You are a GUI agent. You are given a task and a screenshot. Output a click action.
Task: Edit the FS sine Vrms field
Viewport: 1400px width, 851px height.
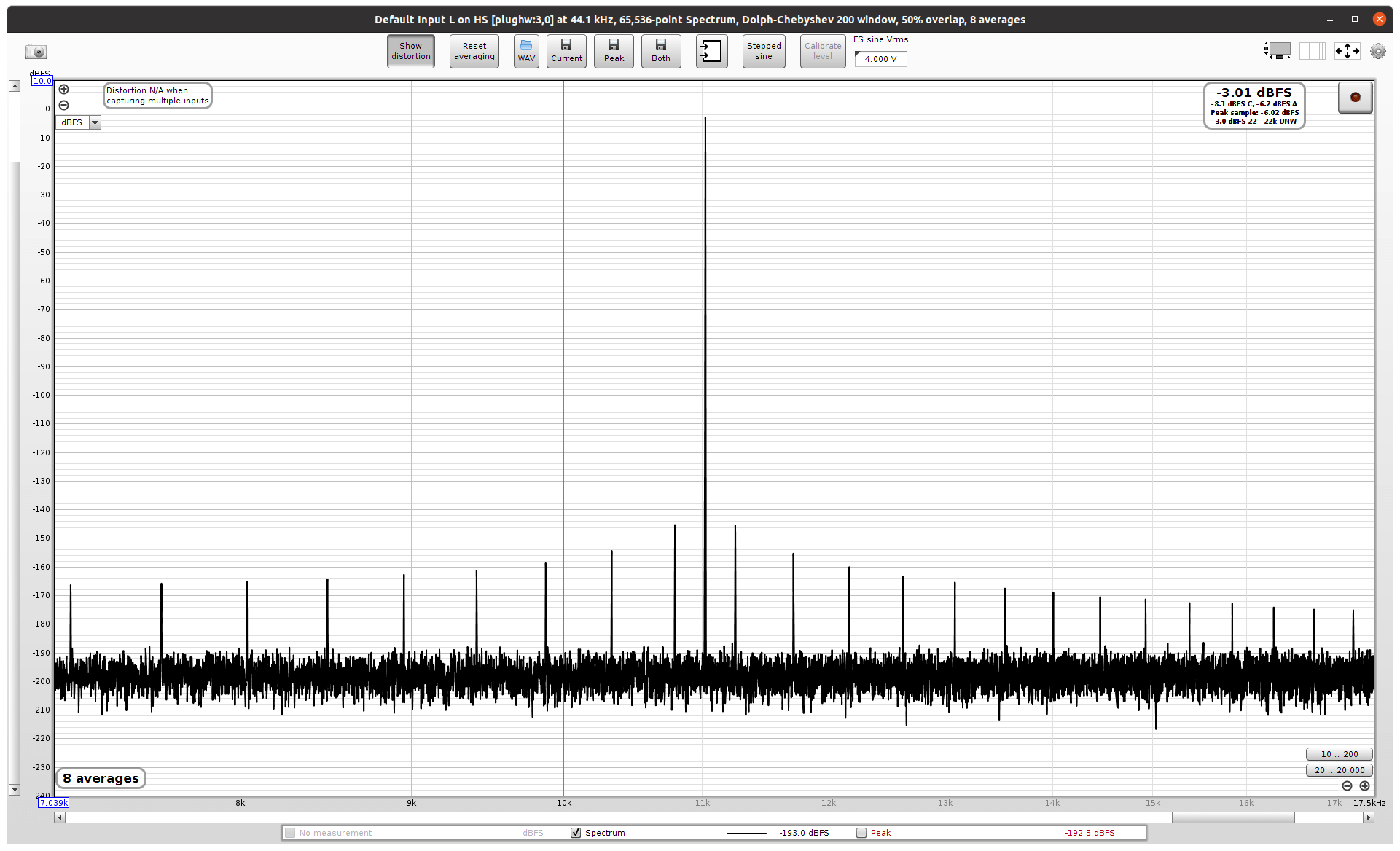click(881, 59)
